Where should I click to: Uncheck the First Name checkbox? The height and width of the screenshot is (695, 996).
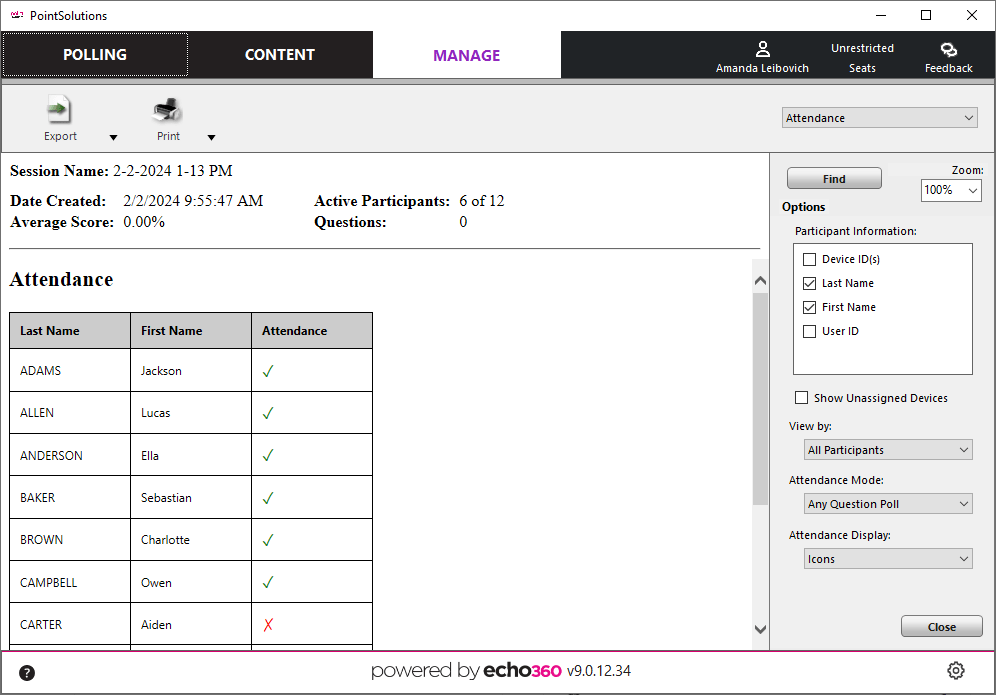pos(809,307)
